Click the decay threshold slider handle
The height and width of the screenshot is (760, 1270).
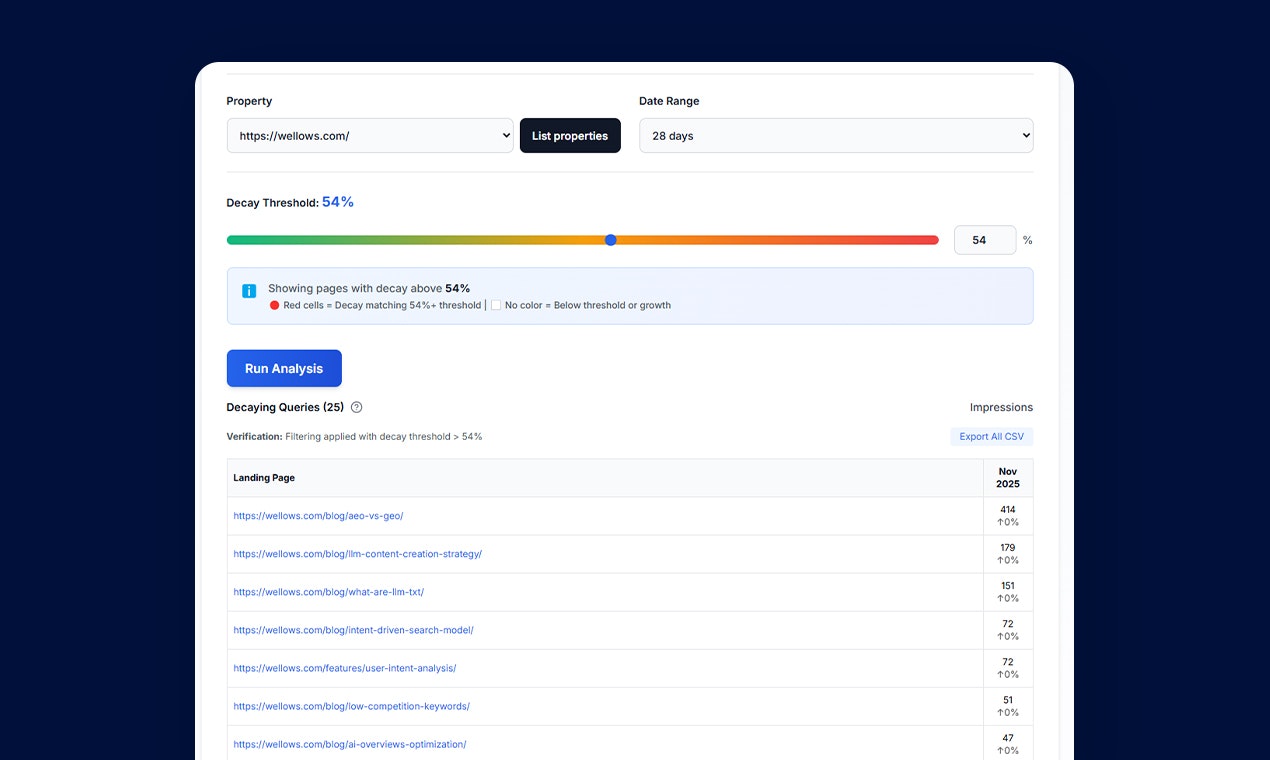point(611,240)
